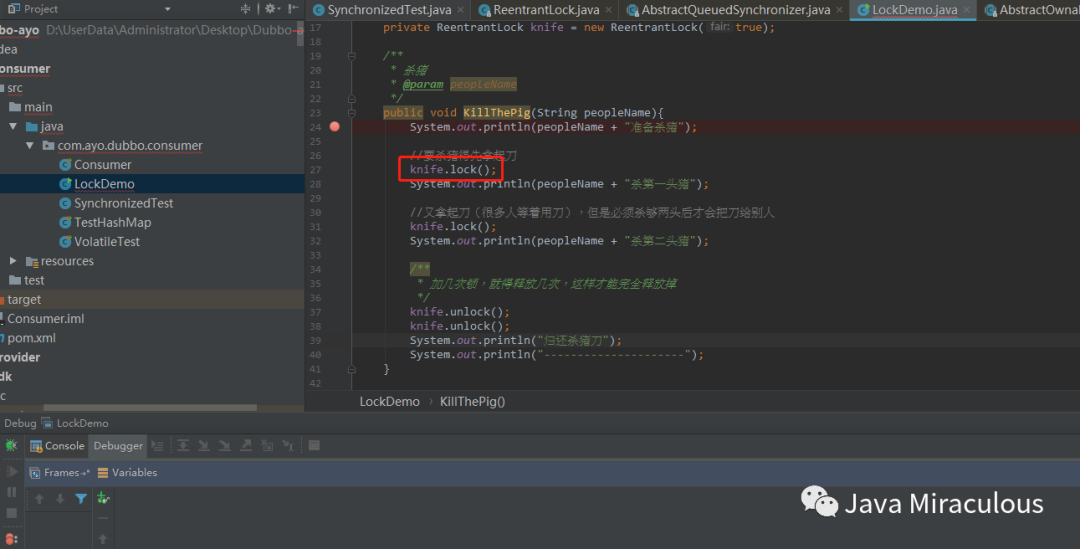Viewport: 1080px width, 549px height.
Task: Click the fold marker at line 22
Action: tap(352, 99)
